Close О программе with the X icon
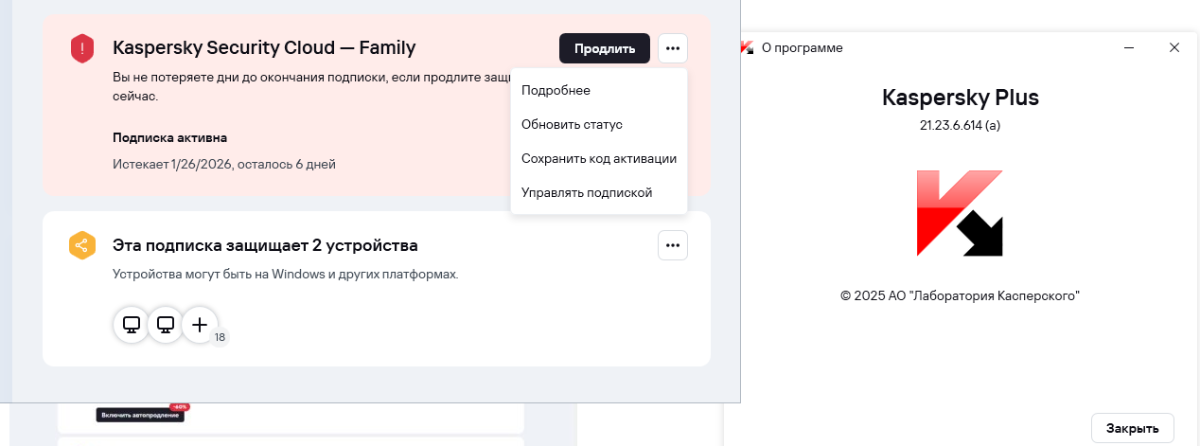The height and width of the screenshot is (446, 1200). click(x=1174, y=47)
